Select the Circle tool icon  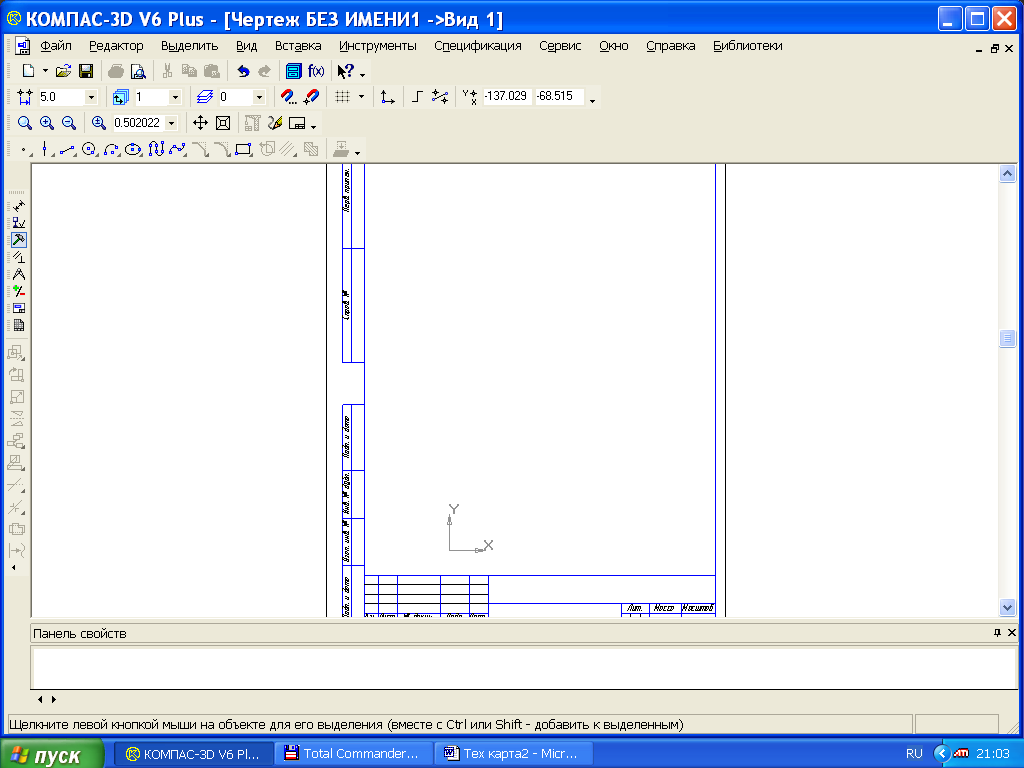[89, 150]
